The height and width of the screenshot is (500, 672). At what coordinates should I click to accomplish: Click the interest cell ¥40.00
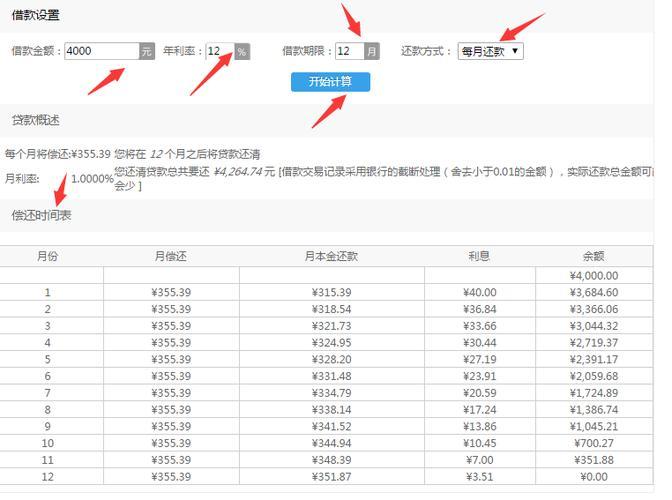pyautogui.click(x=480, y=293)
